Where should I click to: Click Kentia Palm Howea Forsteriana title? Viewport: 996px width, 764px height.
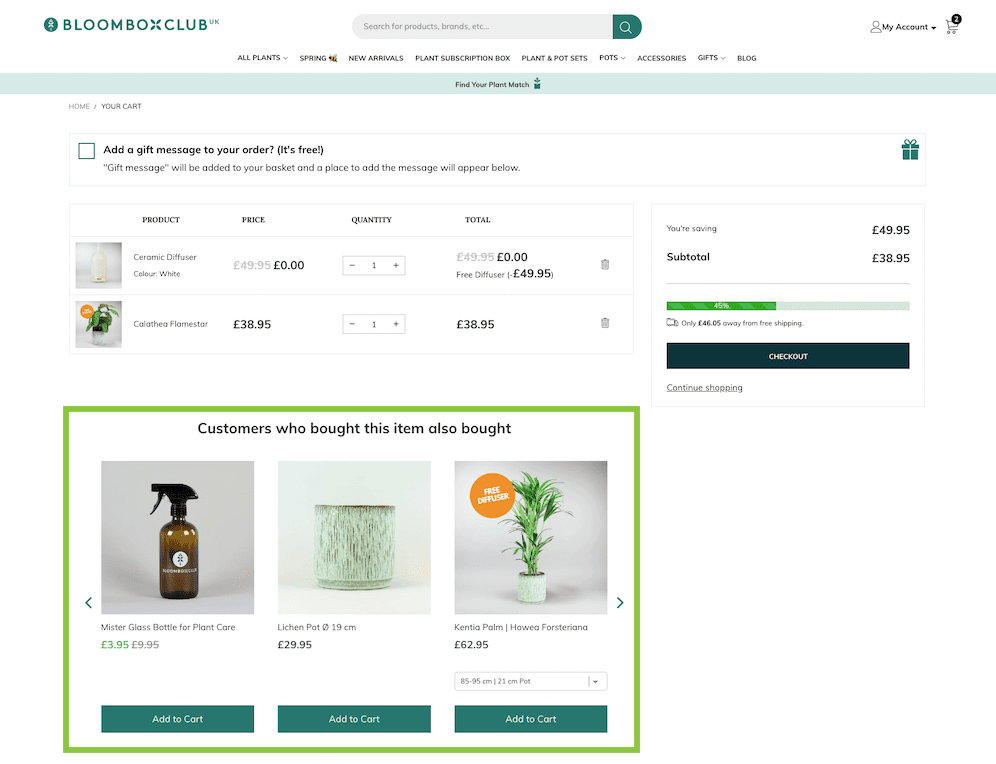click(521, 627)
